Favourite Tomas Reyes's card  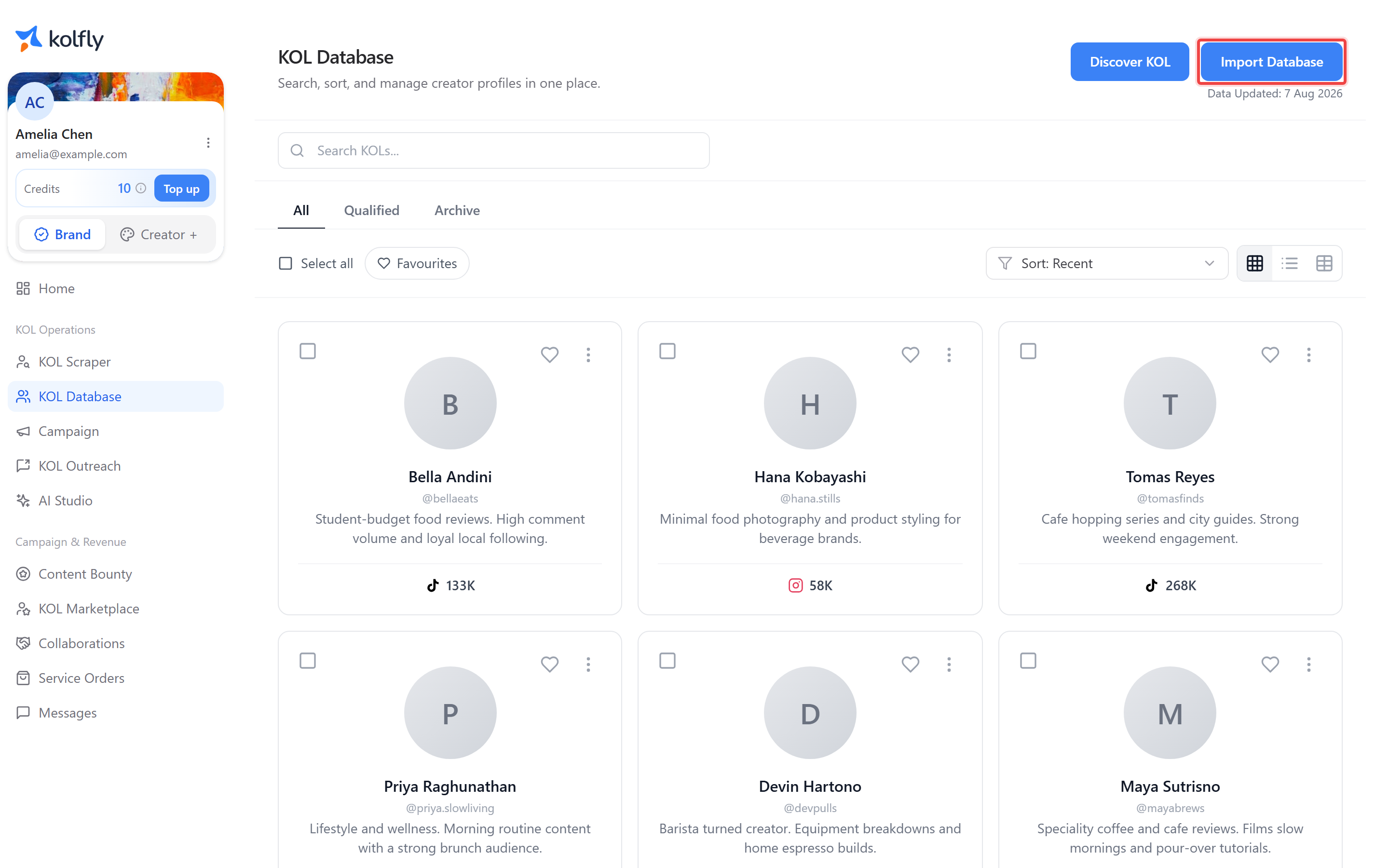coord(1270,354)
